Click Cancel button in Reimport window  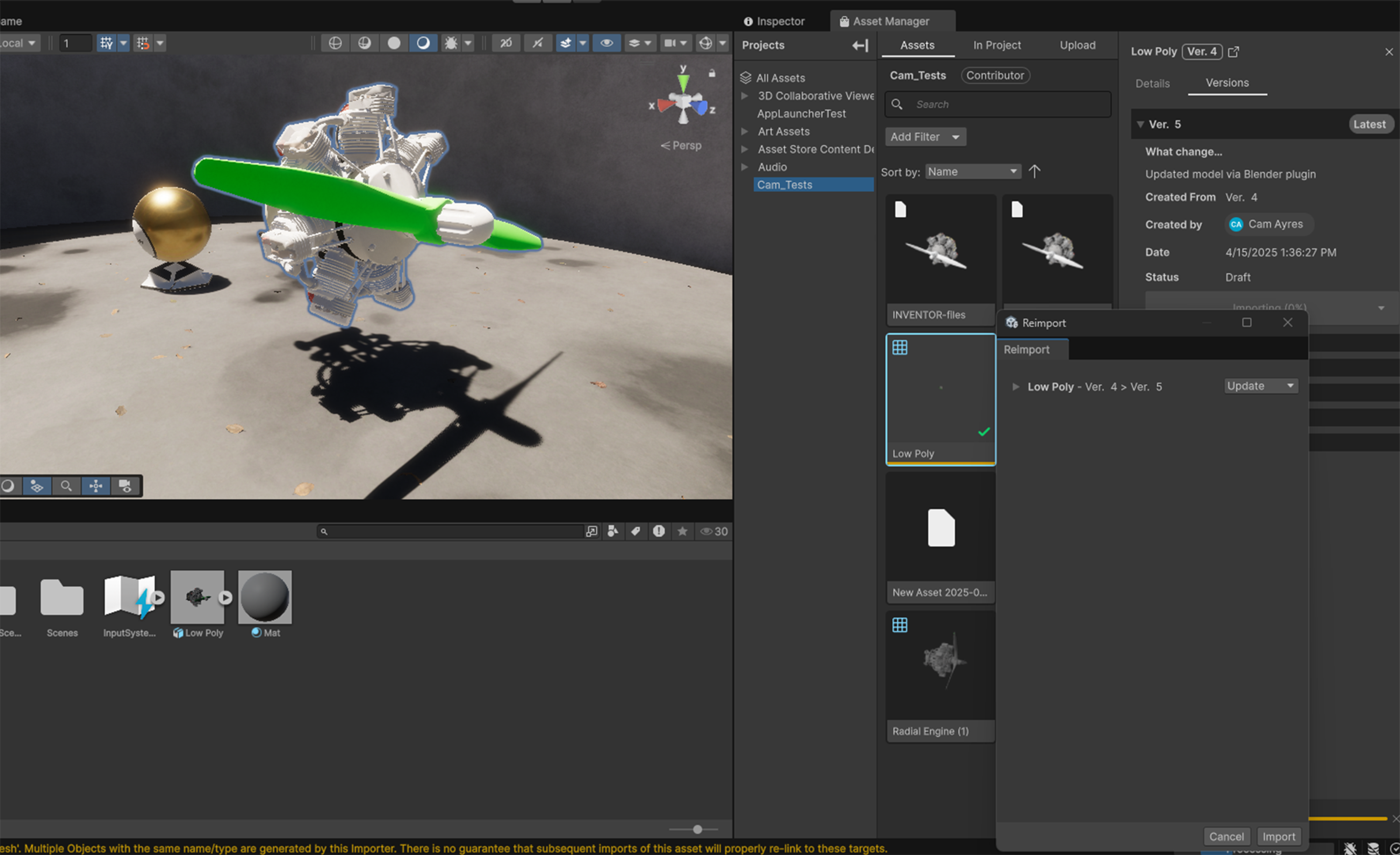click(x=1226, y=836)
